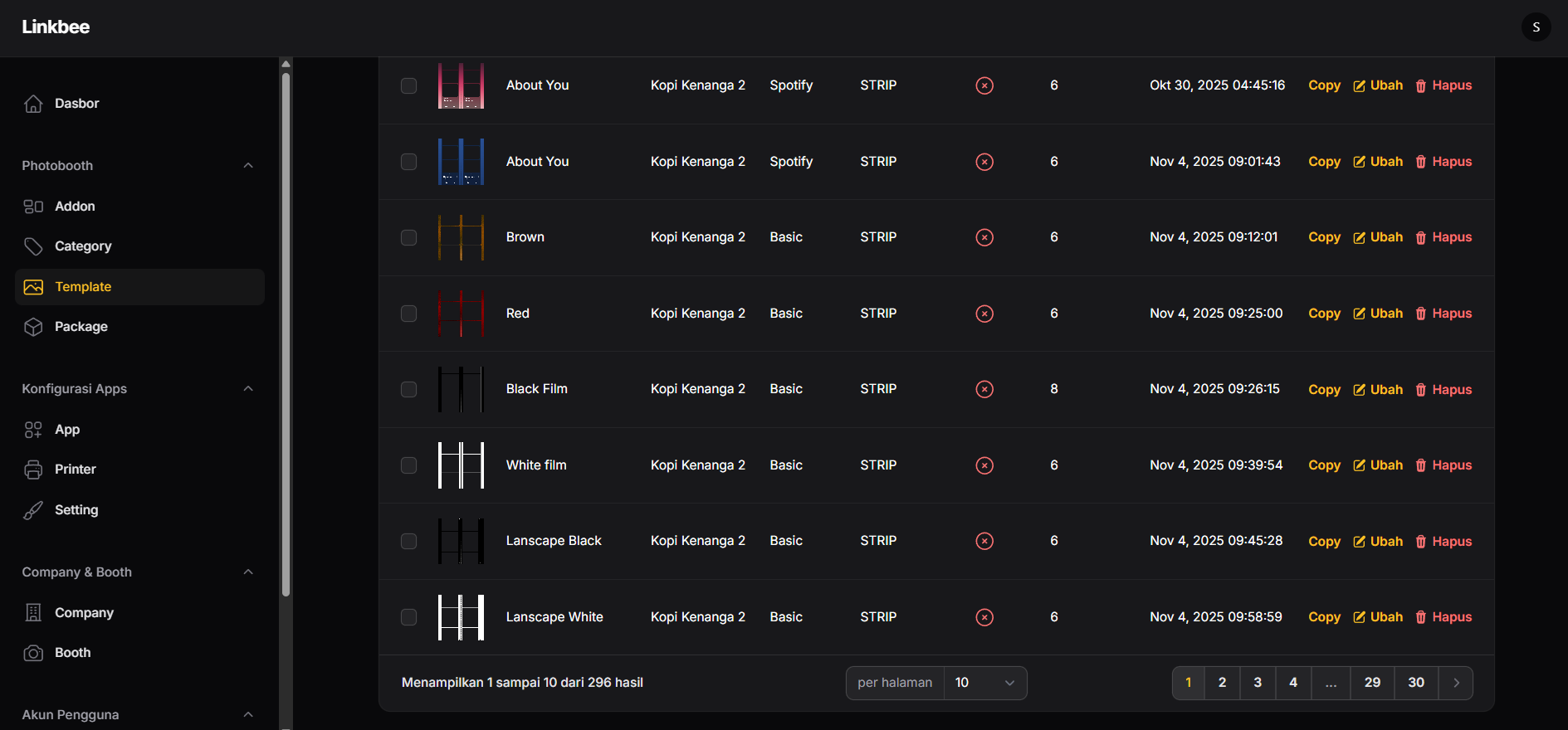
Task: Click the App grid icon
Action: [x=33, y=430]
